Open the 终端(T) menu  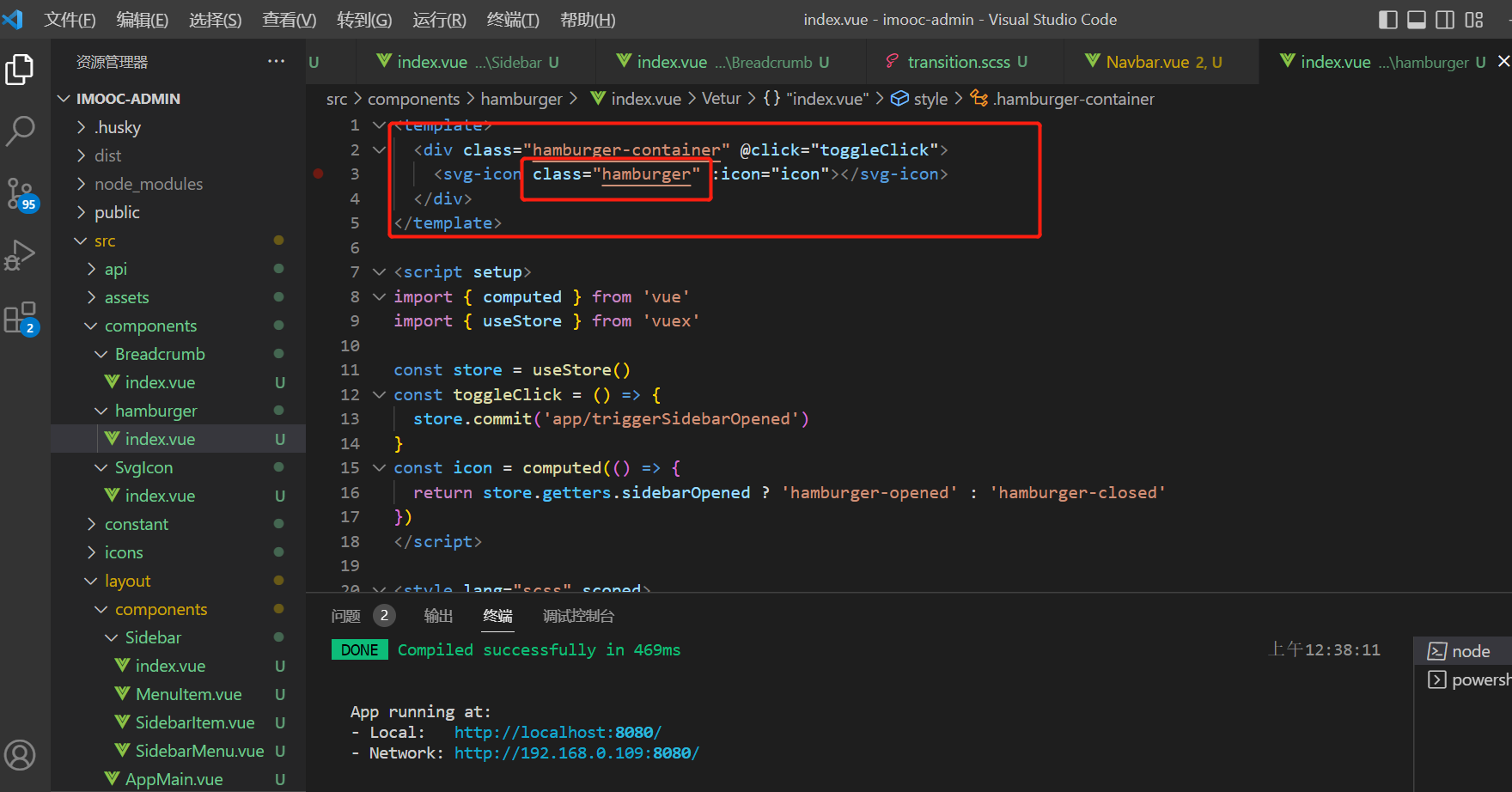tap(513, 20)
